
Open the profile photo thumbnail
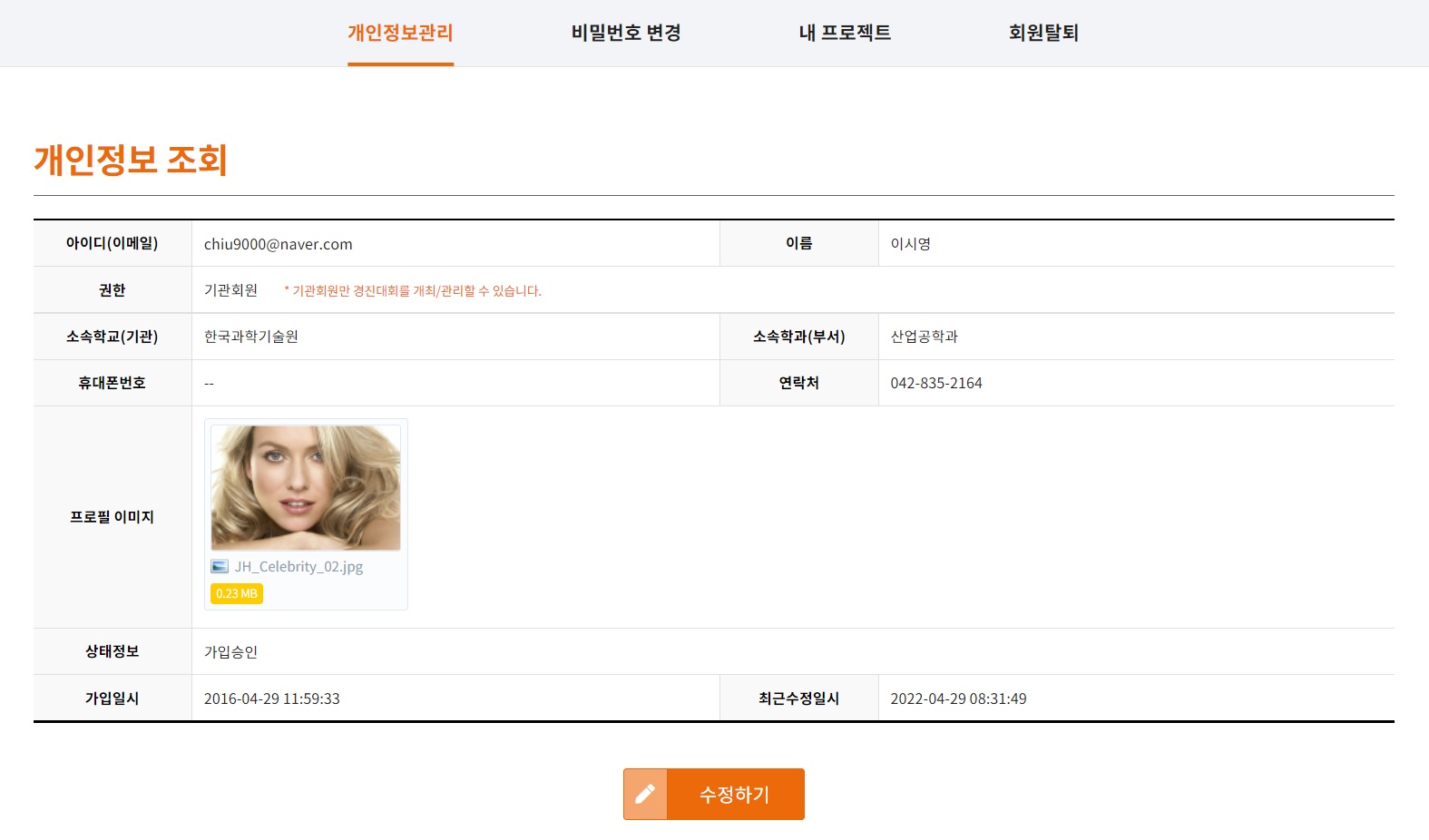[x=306, y=487]
